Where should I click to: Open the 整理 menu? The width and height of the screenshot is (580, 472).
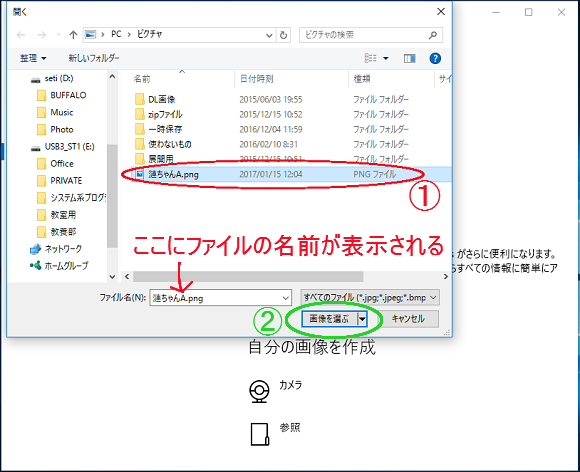coord(33,58)
